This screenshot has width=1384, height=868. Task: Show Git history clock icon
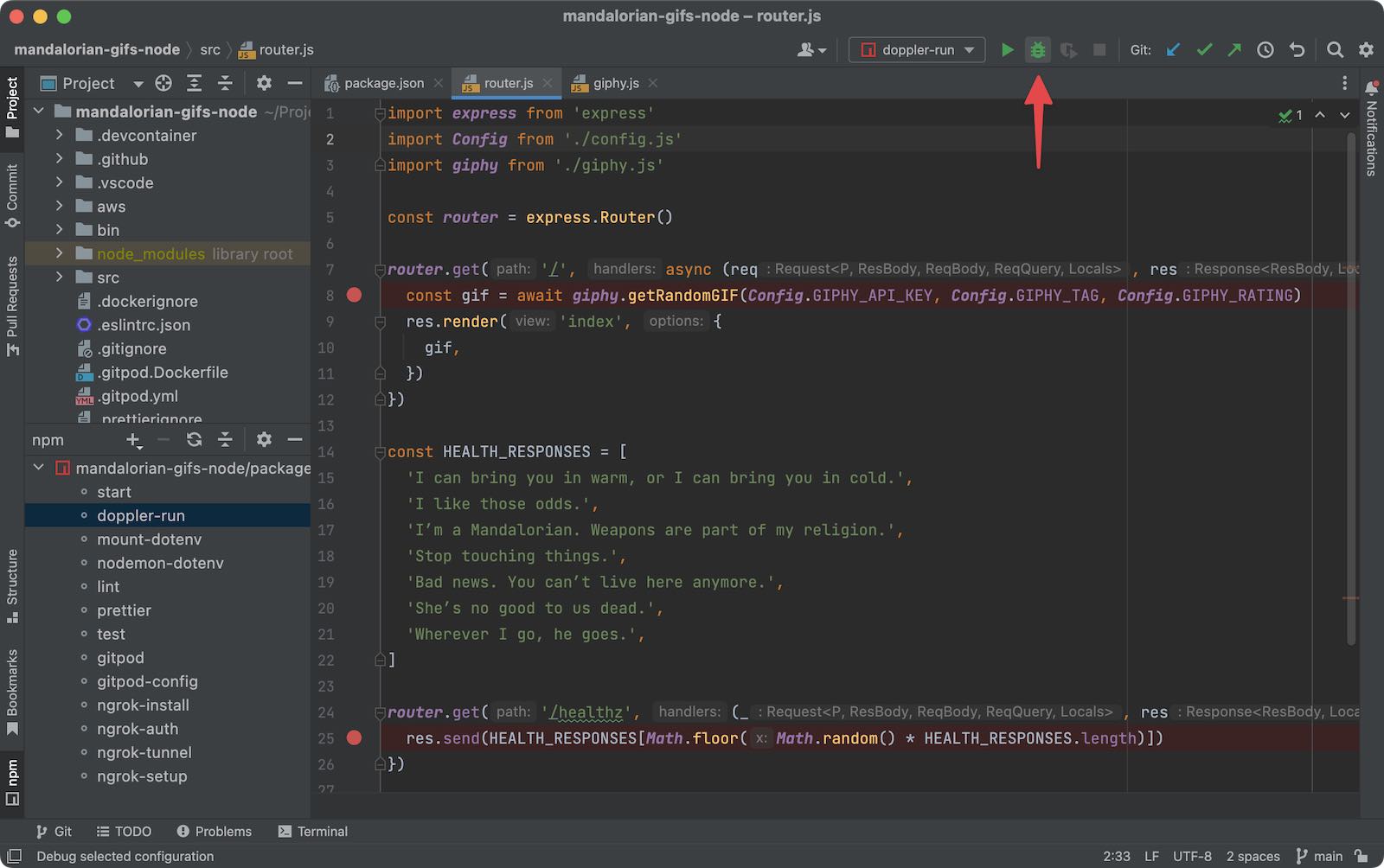(1265, 50)
